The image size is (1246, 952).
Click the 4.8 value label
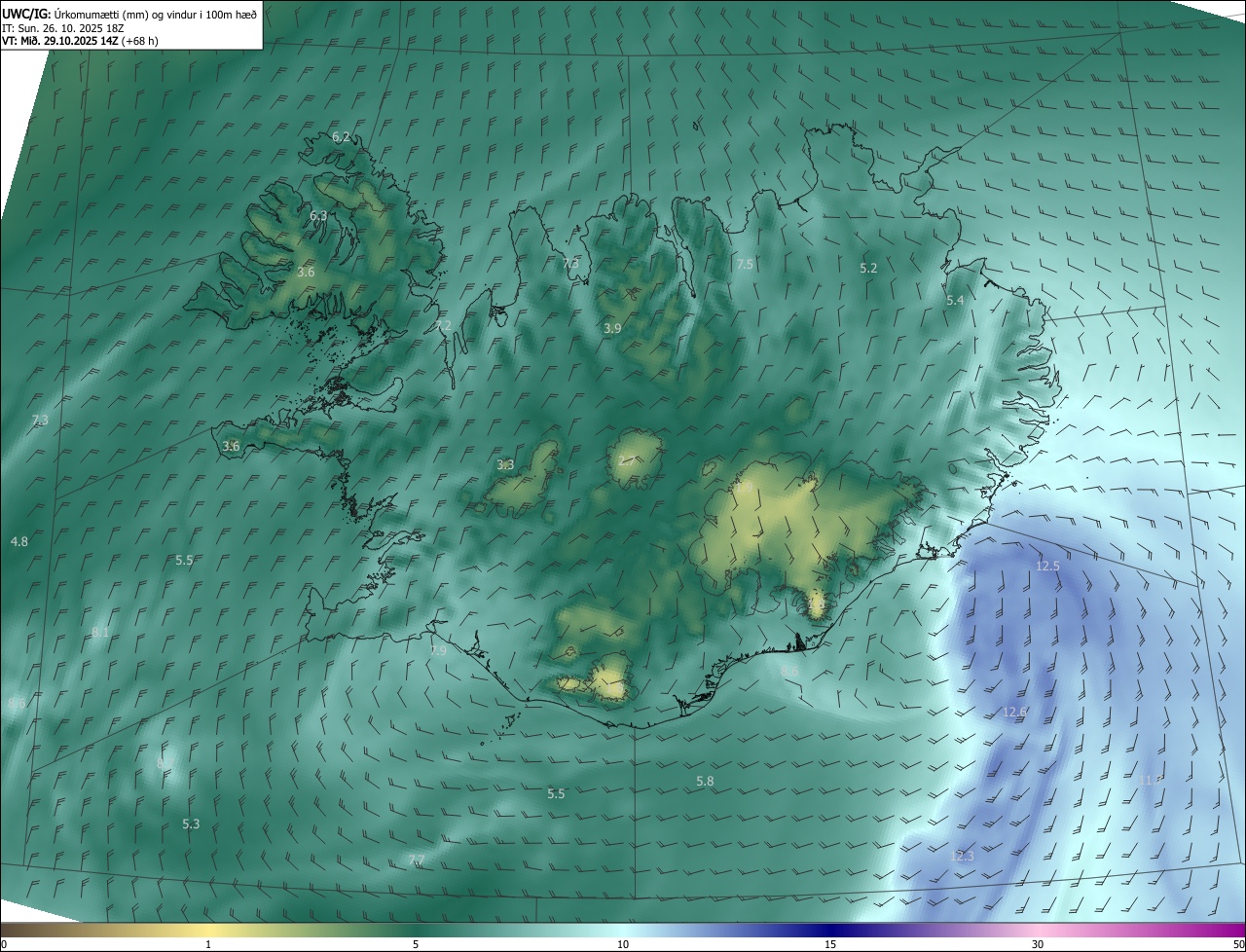point(19,541)
